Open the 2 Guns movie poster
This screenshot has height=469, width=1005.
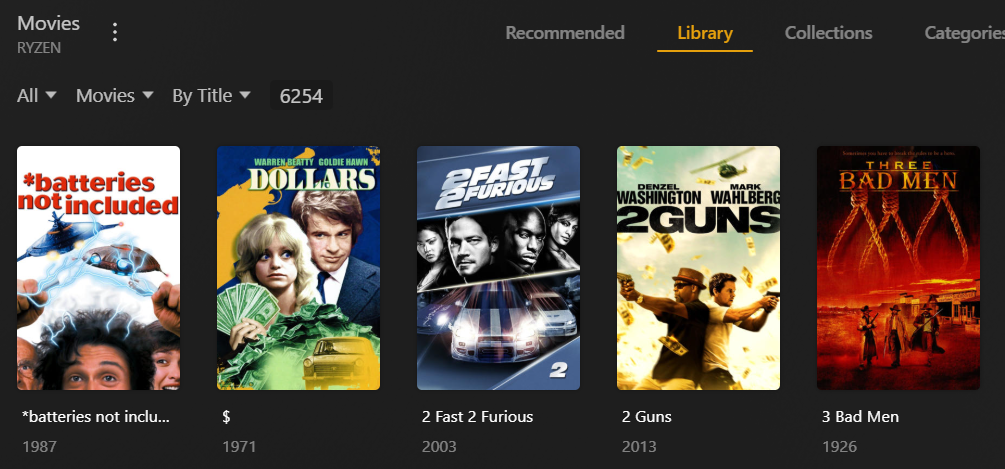698,268
